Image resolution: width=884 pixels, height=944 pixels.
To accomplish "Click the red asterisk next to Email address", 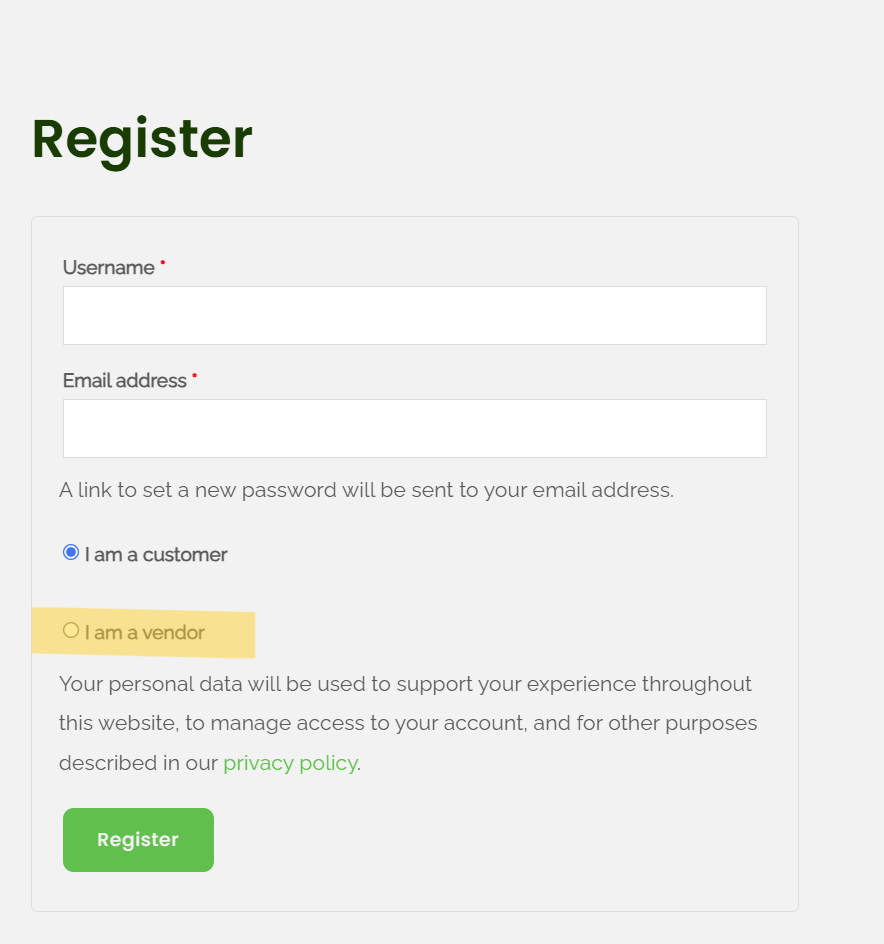I will click(194, 376).
